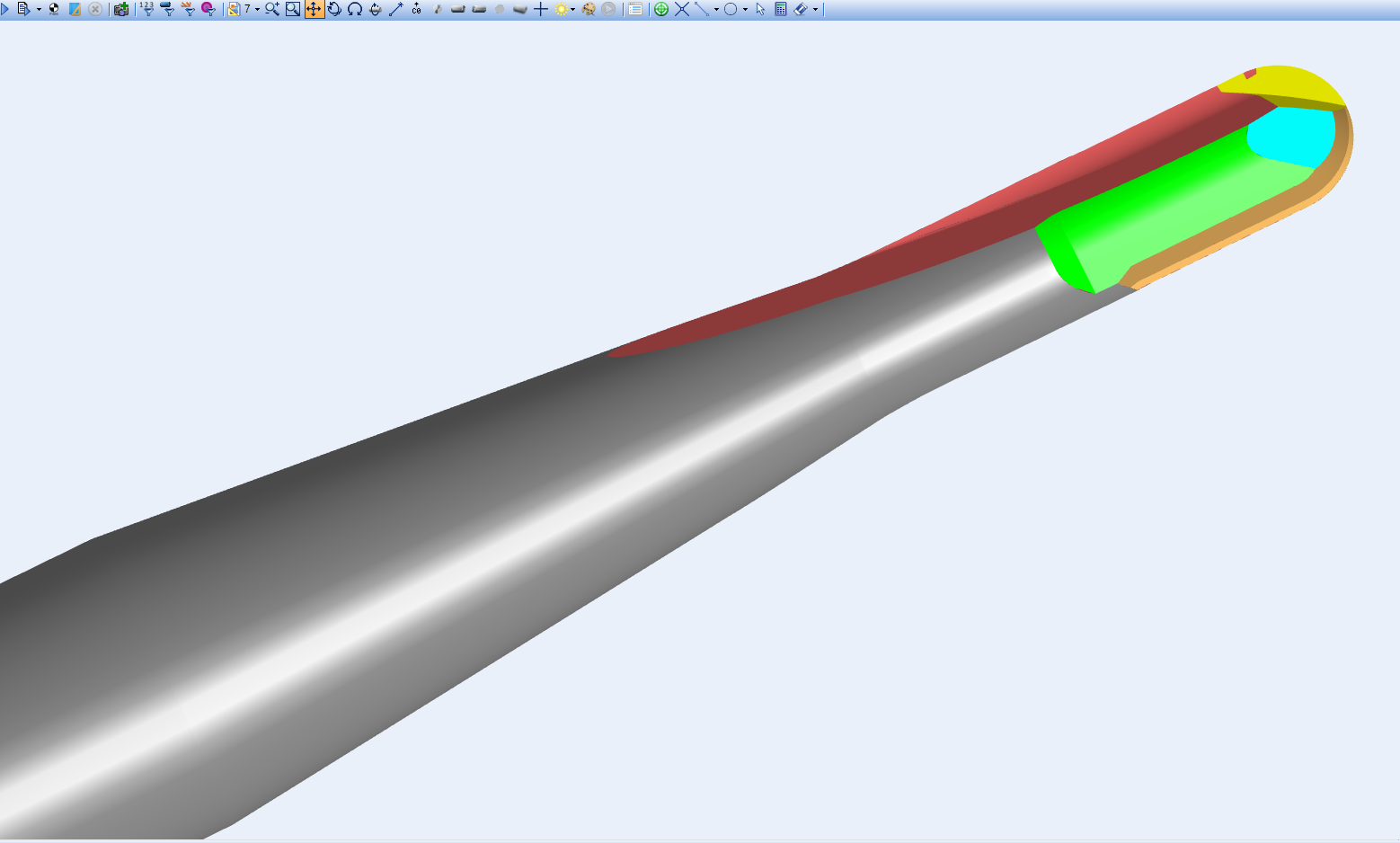
Task: Expand the eraser tool dropdown arrow
Action: [816, 10]
